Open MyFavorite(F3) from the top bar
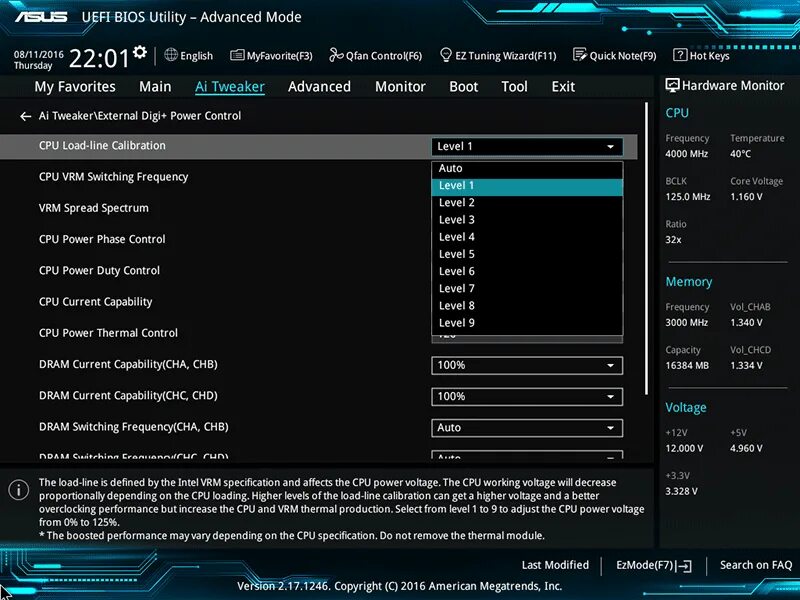Screen dimensions: 800x600 click(271, 55)
